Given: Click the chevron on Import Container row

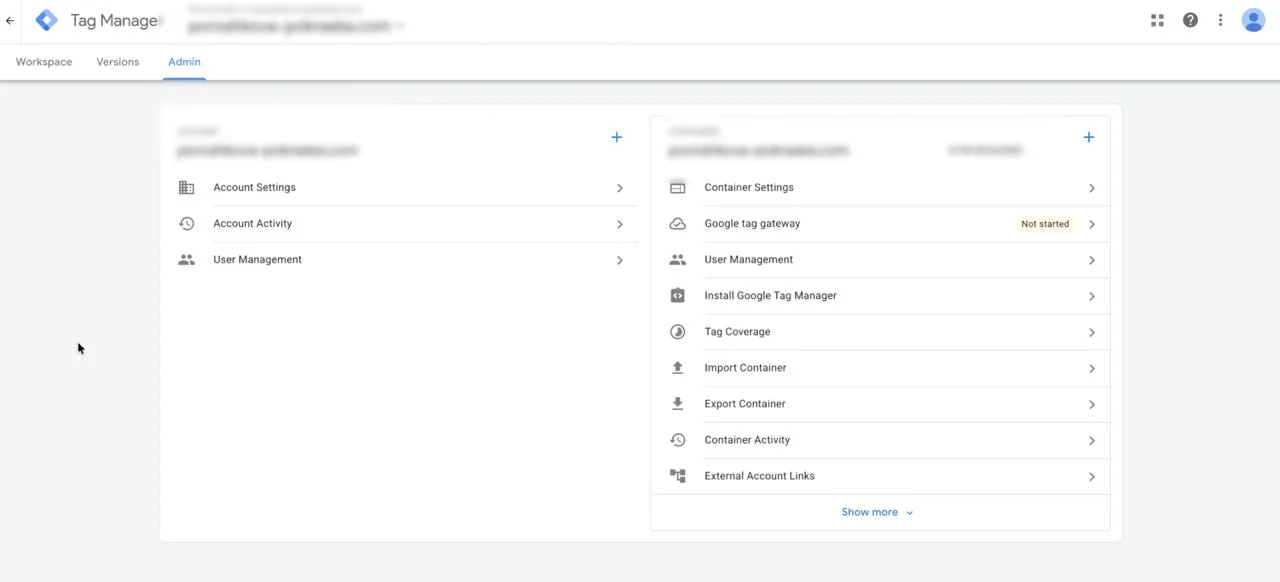Looking at the screenshot, I should click(1091, 368).
